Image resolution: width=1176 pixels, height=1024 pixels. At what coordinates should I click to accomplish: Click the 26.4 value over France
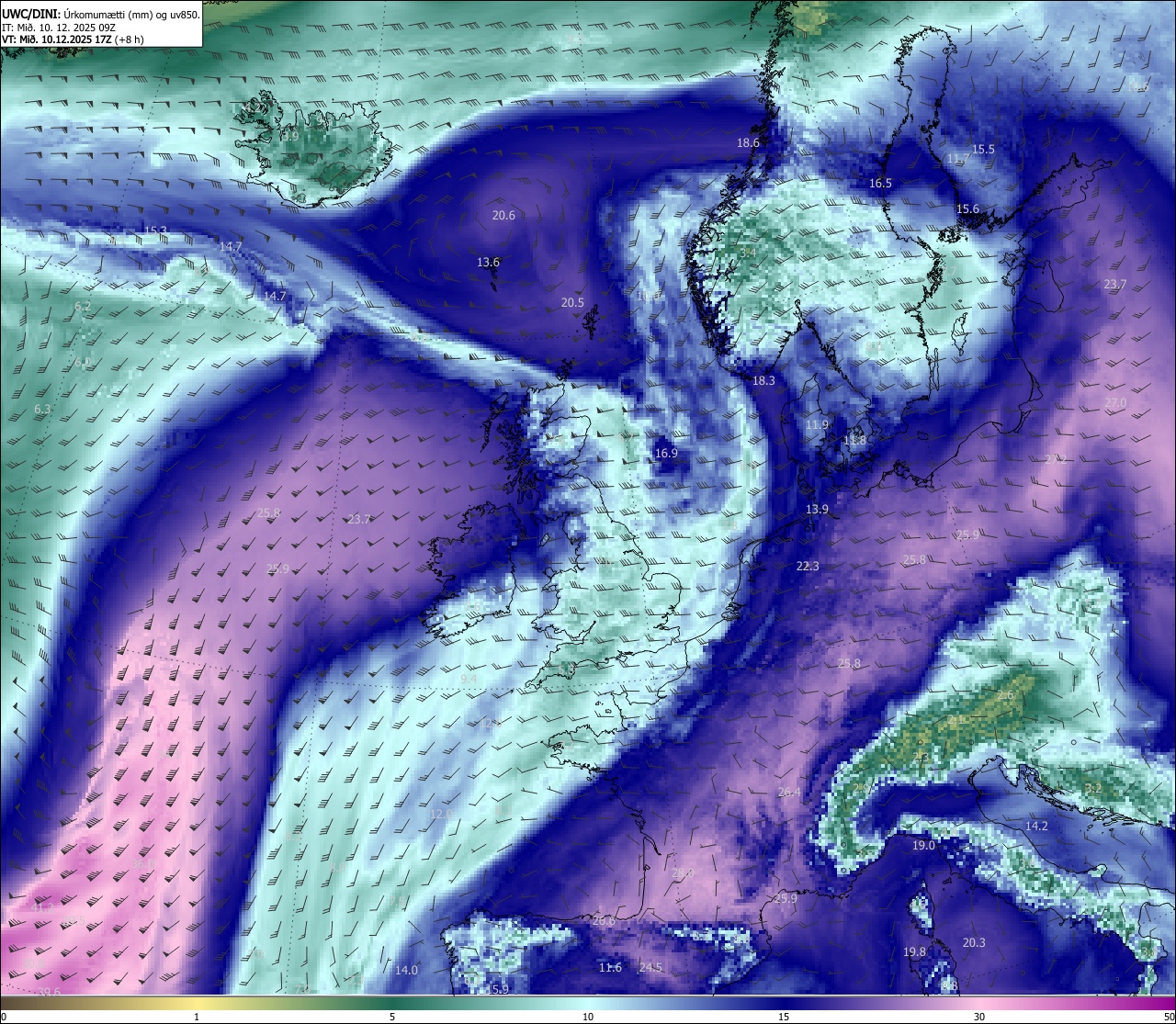coord(788,793)
